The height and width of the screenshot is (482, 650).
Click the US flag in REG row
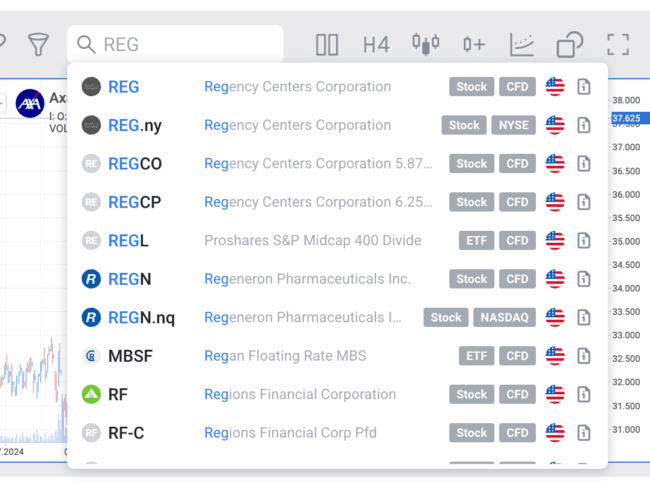point(555,87)
